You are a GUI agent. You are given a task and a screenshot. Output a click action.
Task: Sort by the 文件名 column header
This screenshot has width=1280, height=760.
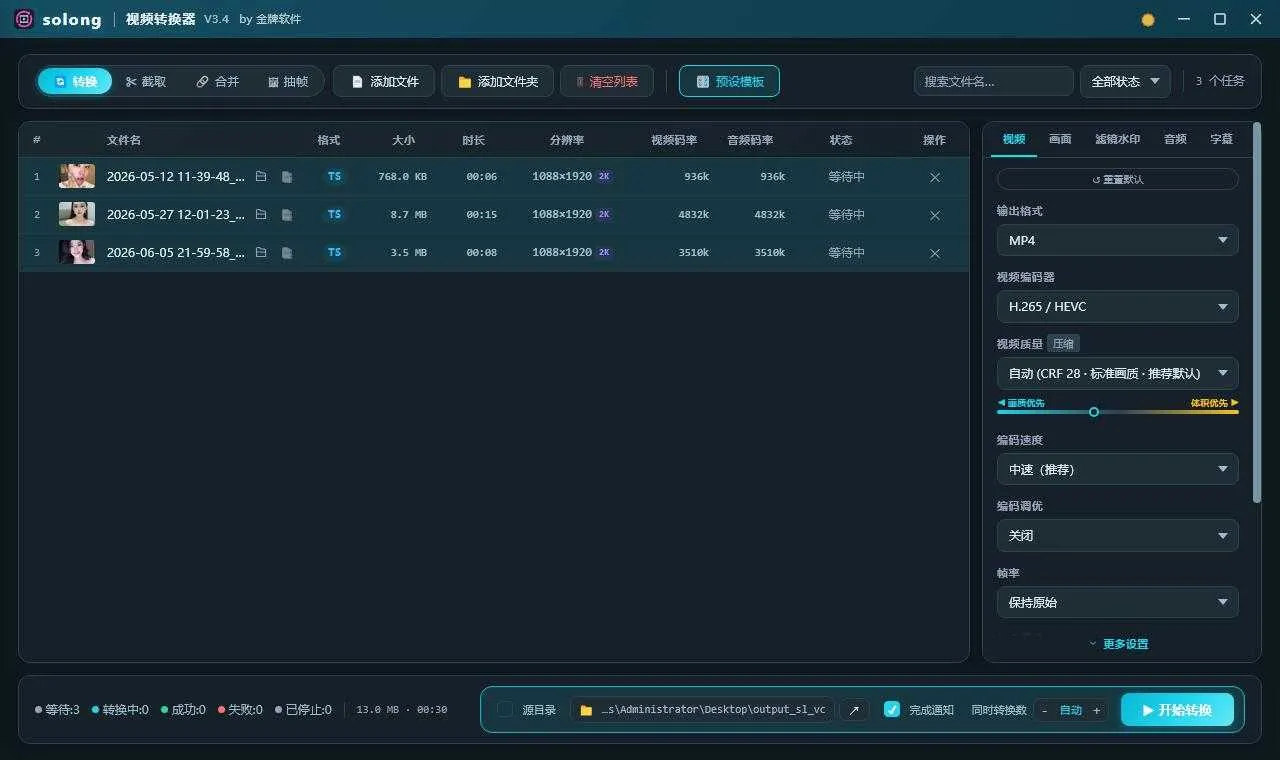124,140
